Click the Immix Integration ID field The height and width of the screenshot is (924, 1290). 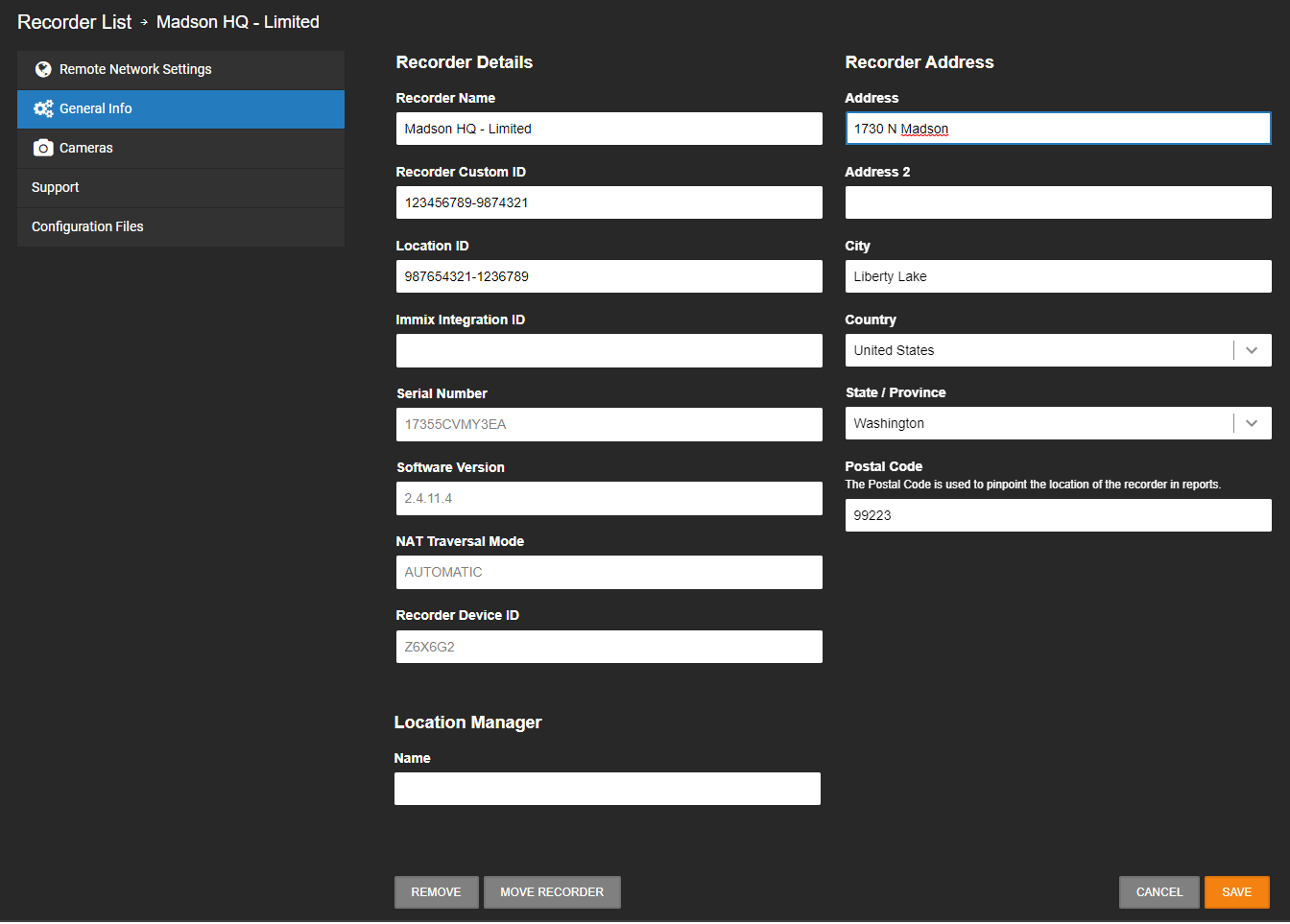[x=609, y=350]
